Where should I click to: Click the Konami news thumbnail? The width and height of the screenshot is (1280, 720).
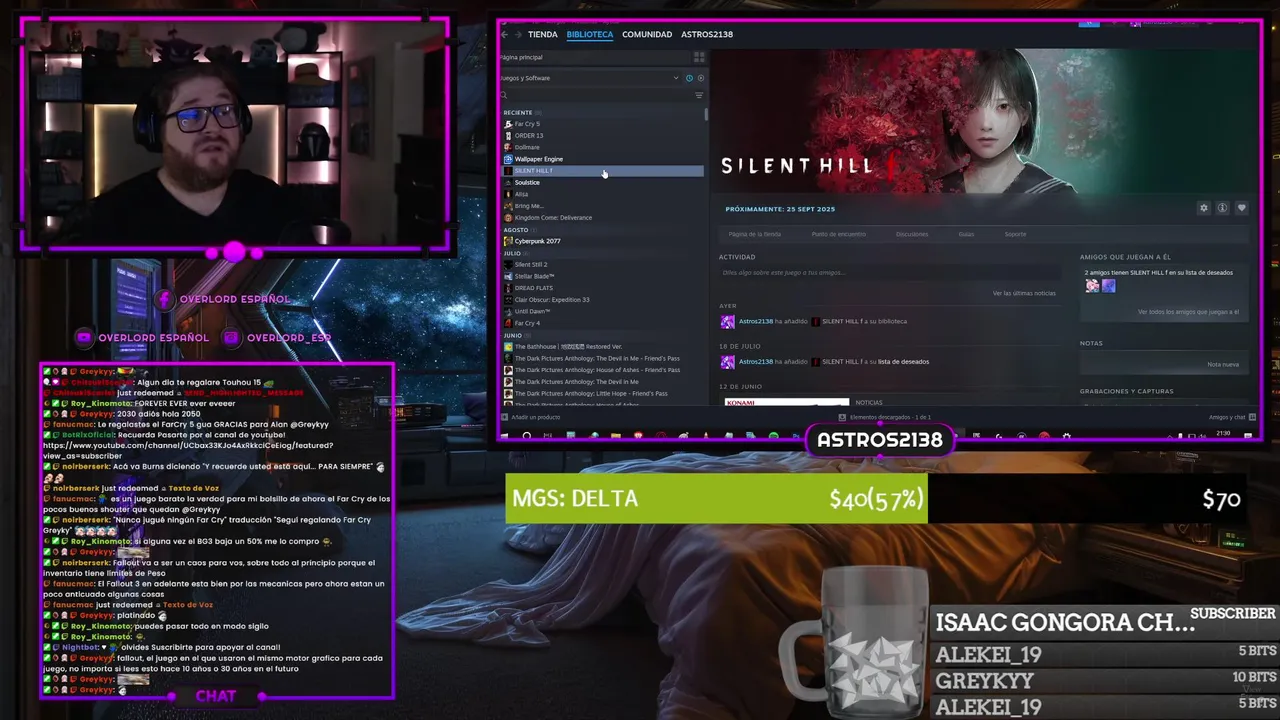point(787,402)
